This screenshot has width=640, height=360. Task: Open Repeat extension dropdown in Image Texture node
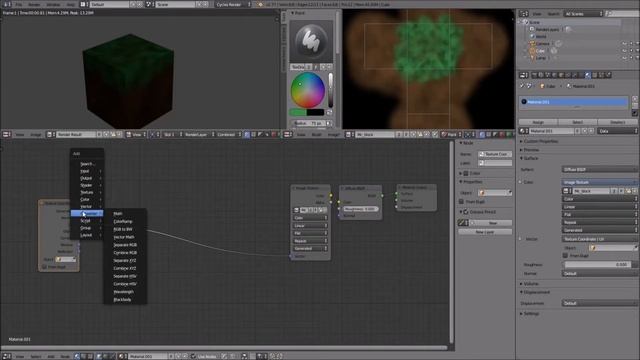tap(310, 241)
